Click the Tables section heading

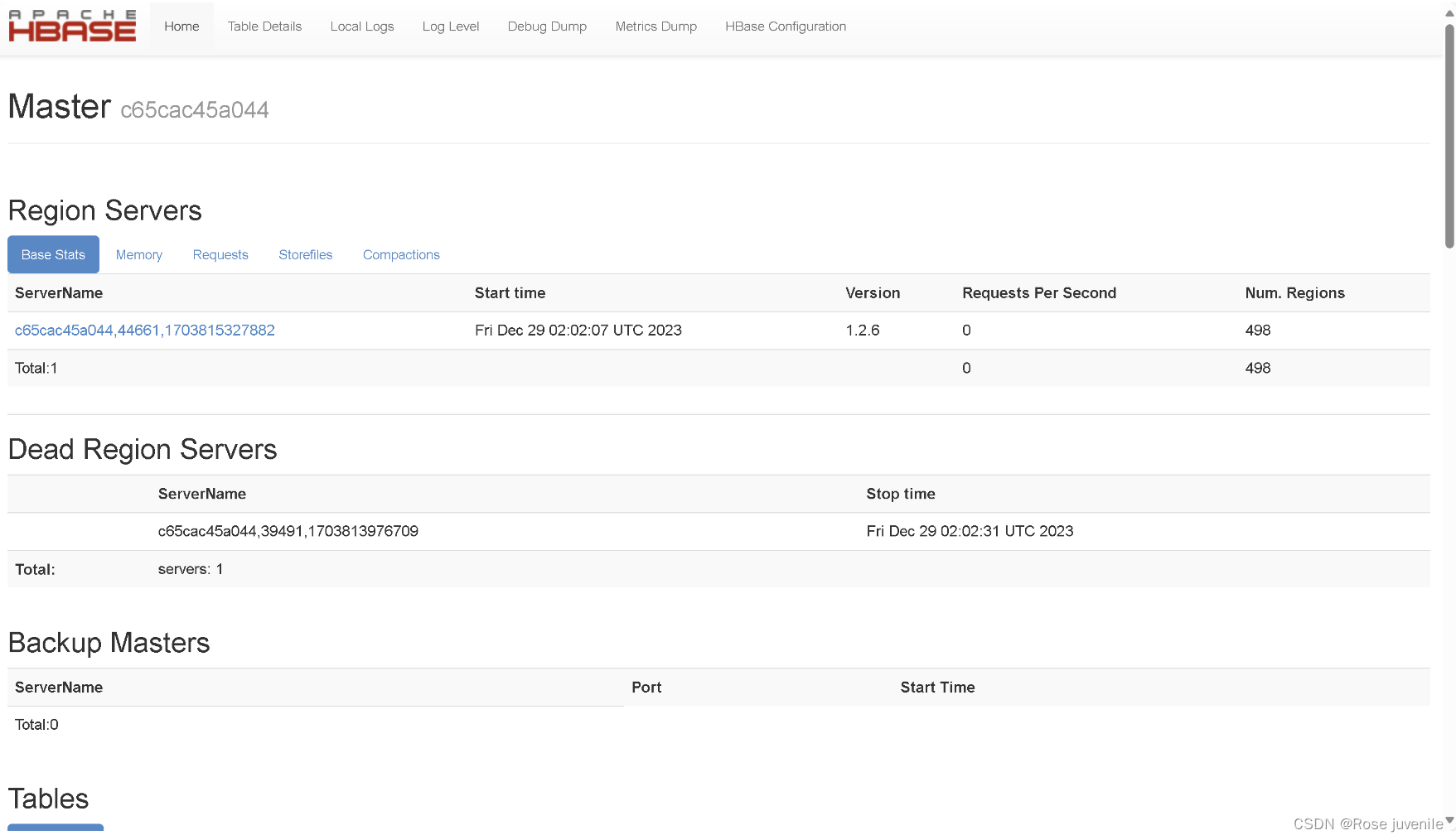pos(49,799)
